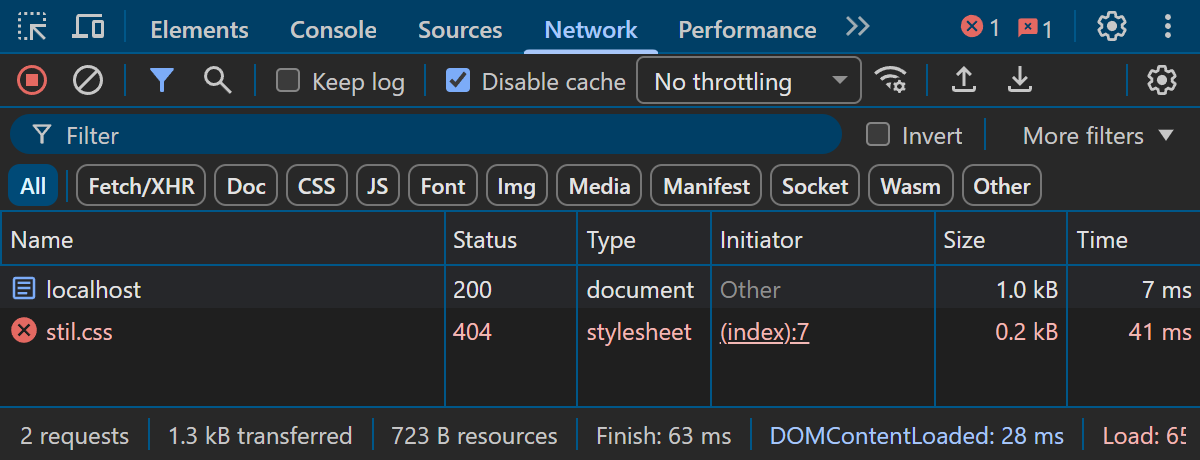This screenshot has width=1200, height=460.
Task: Click the 1.3 kB transferred text
Action: pyautogui.click(x=260, y=436)
